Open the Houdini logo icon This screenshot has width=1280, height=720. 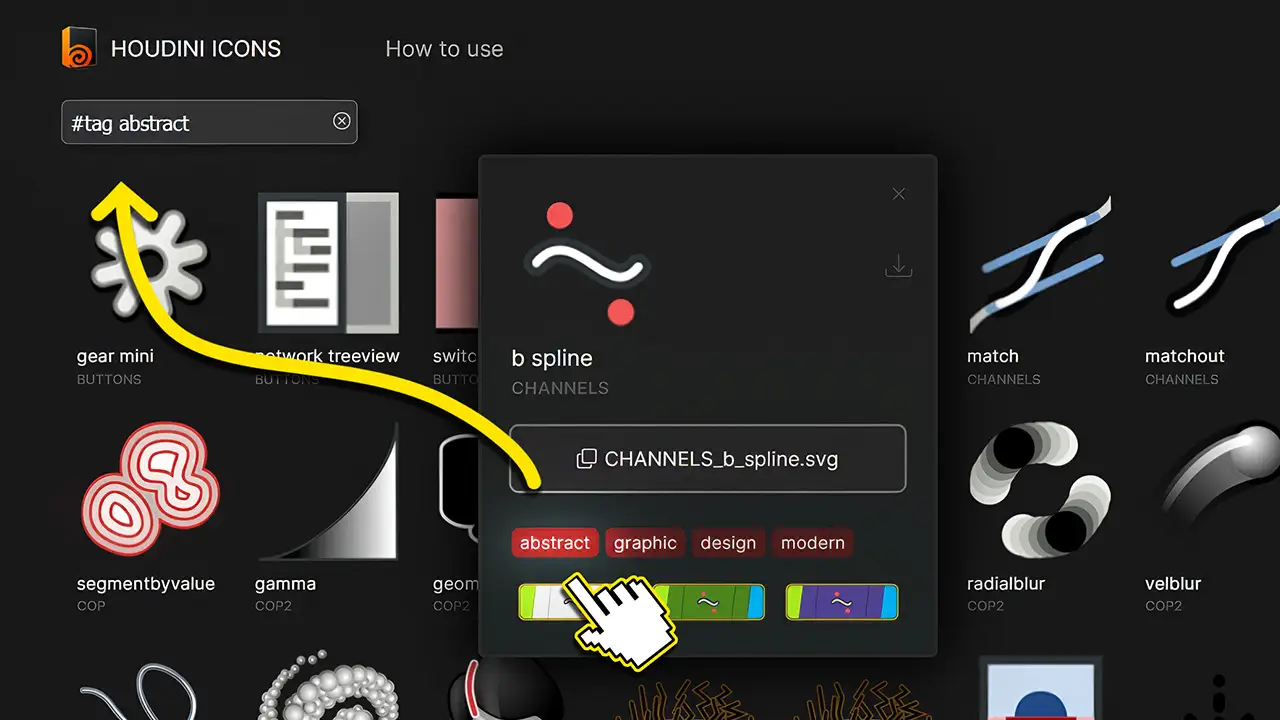click(x=80, y=48)
